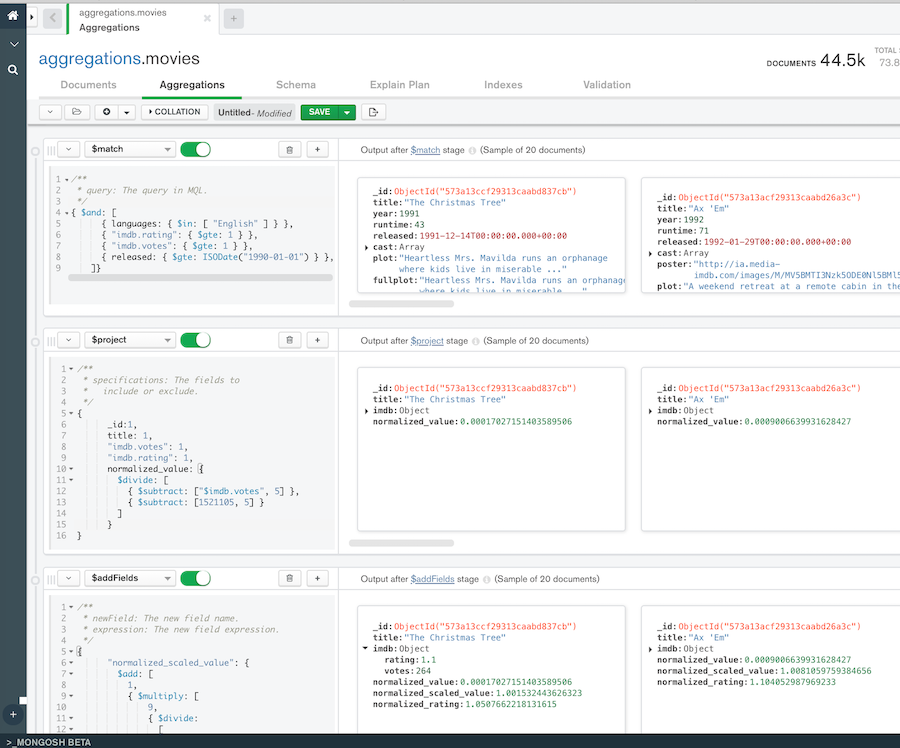Viewport: 900px width, 748px height.
Task: Collapse the $addFields stage chevron
Action: [x=68, y=578]
